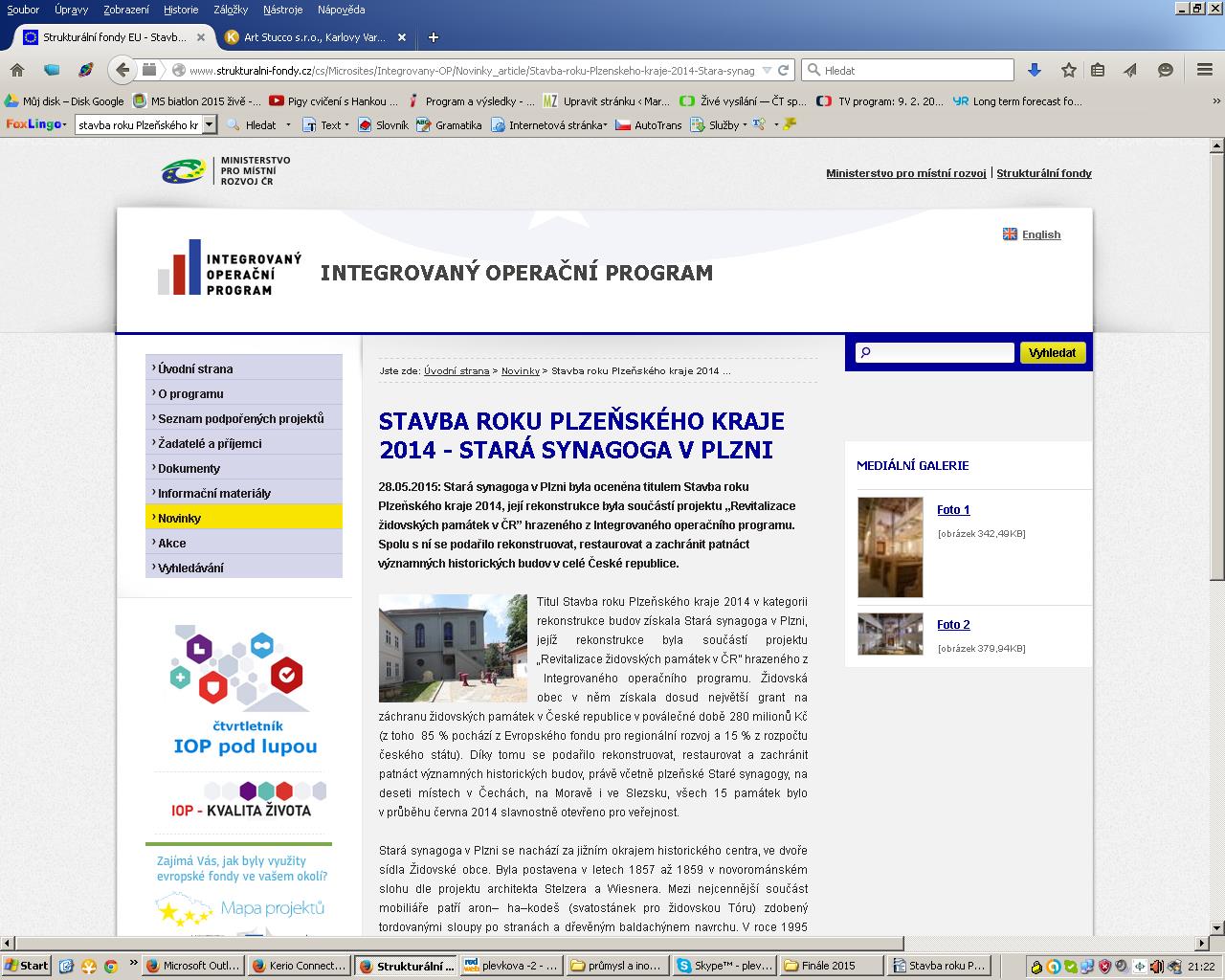Click the Integrovaný operační program logo

pos(230,268)
